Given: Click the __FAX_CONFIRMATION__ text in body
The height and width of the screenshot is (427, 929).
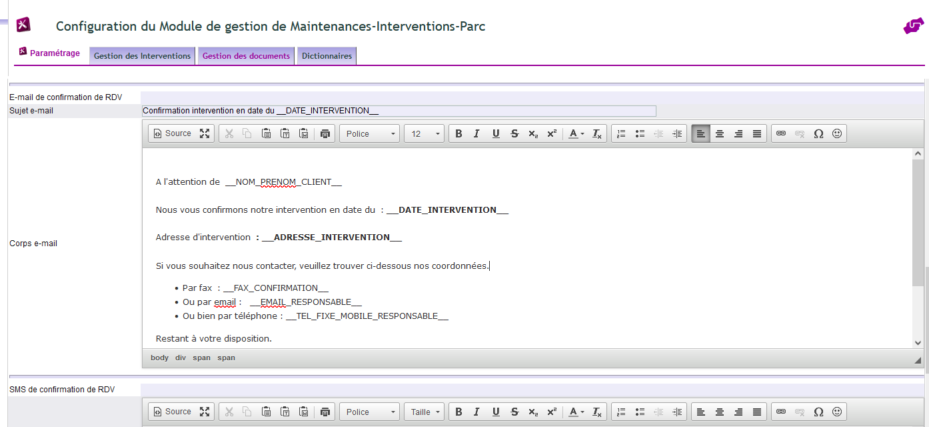Looking at the screenshot, I should pyautogui.click(x=276, y=288).
